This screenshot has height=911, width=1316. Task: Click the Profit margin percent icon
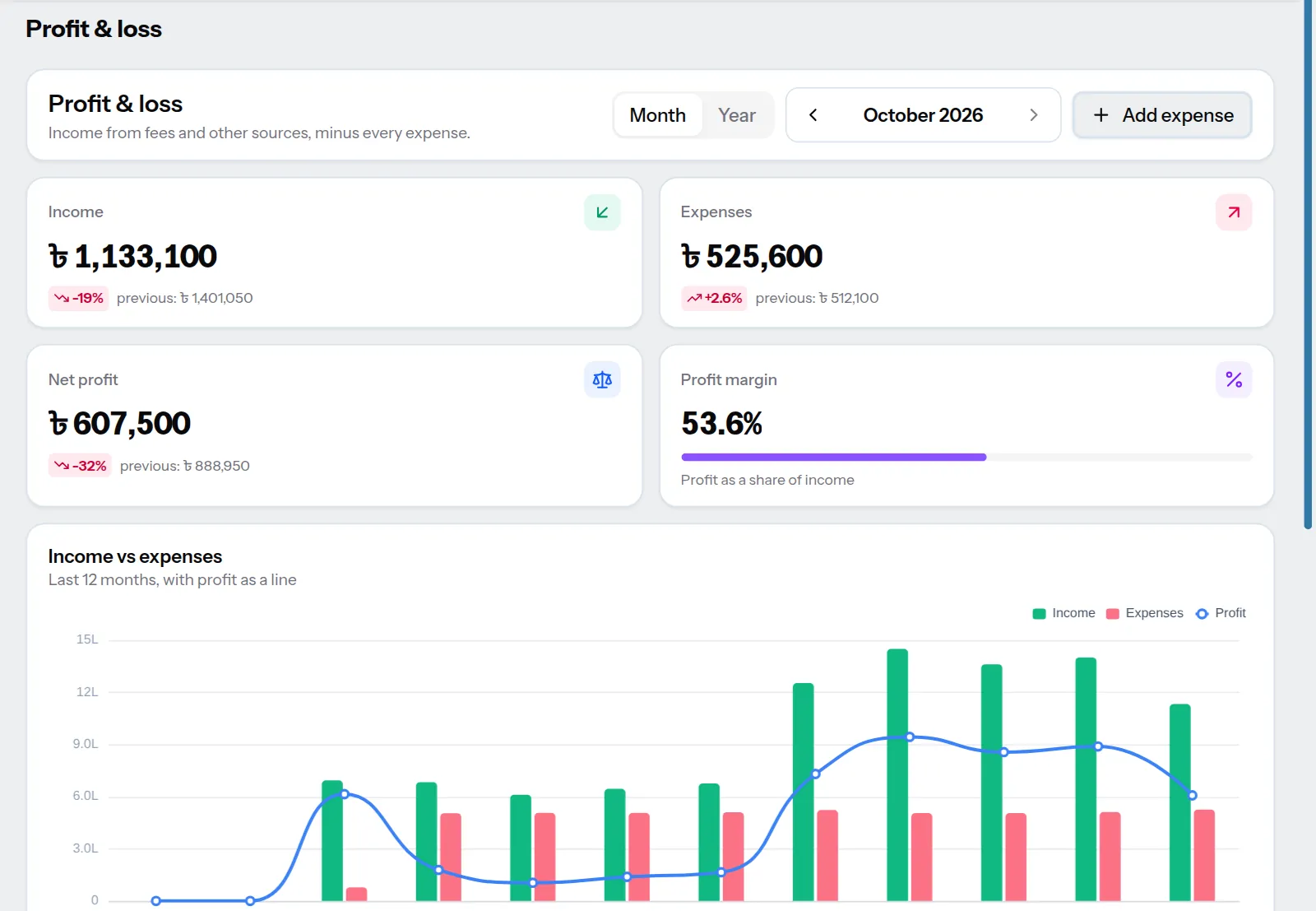(1234, 380)
